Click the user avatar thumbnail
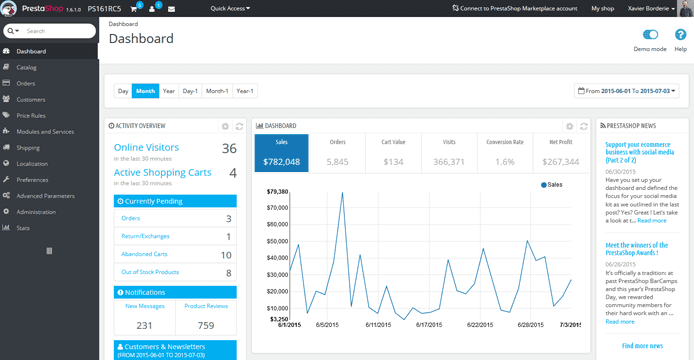Screen dimensions: 694x360 686,8
